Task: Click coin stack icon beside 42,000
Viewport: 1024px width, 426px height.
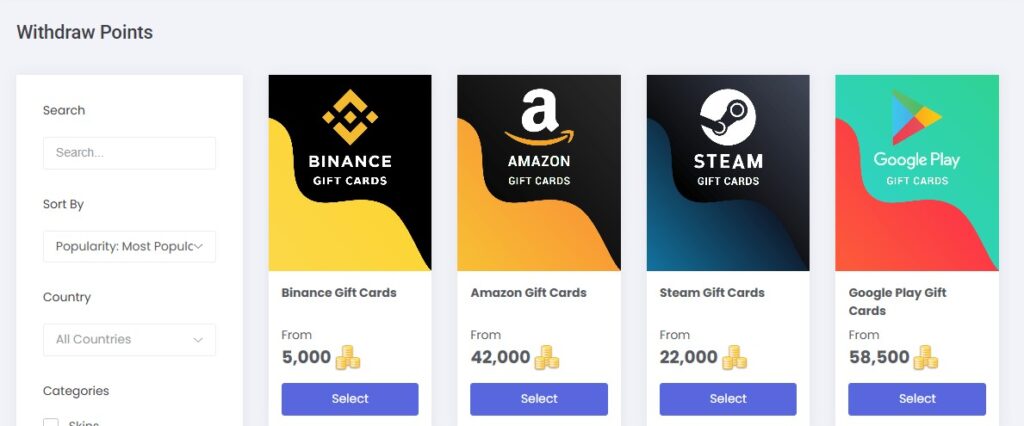Action: pos(546,357)
